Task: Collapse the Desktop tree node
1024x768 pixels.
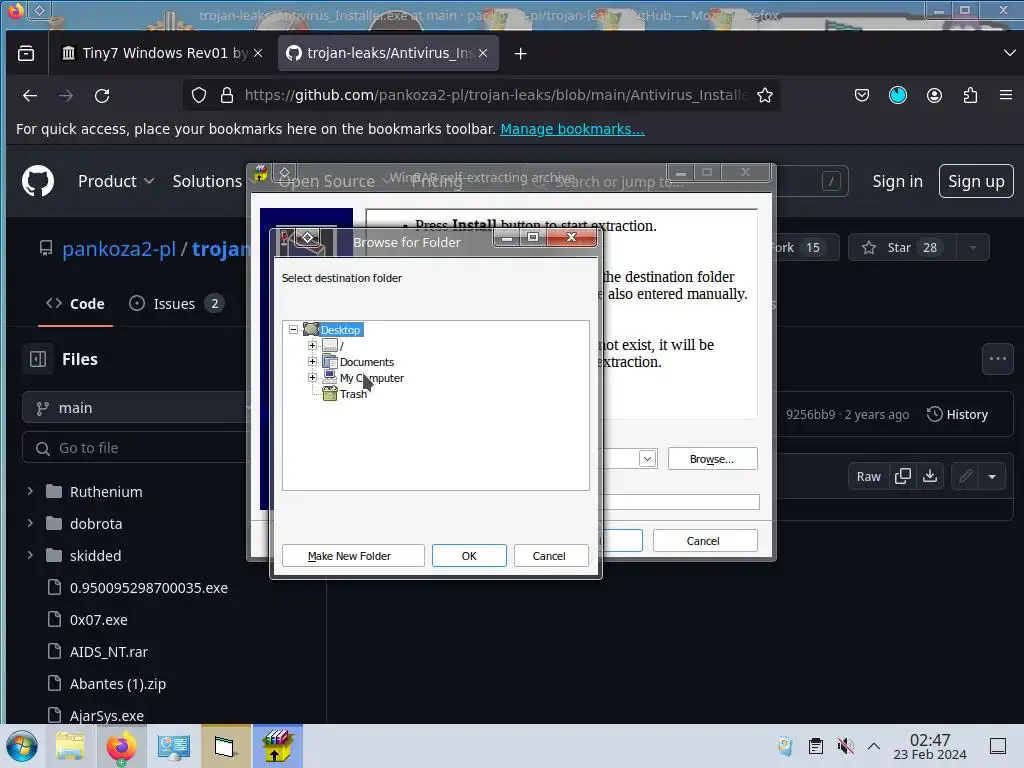Action: [x=293, y=330]
